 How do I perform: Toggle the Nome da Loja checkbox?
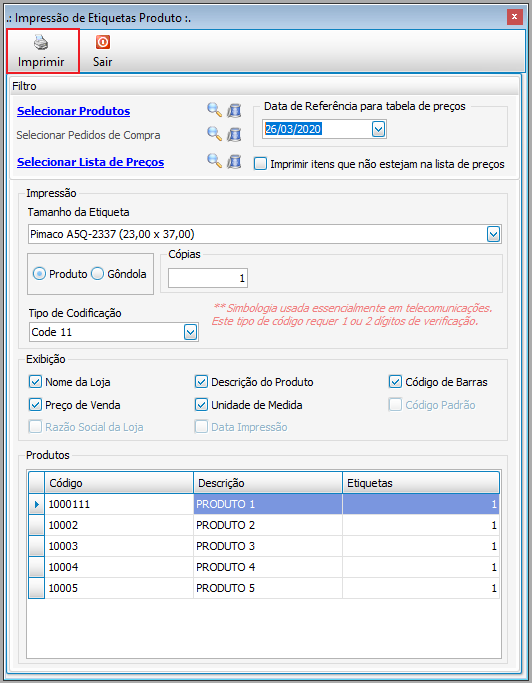tap(35, 382)
